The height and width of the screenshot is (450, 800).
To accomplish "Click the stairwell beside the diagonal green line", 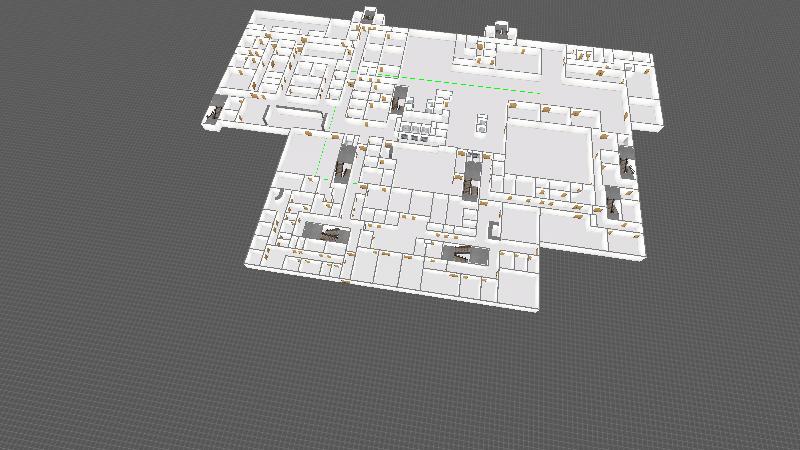I will pos(345,162).
